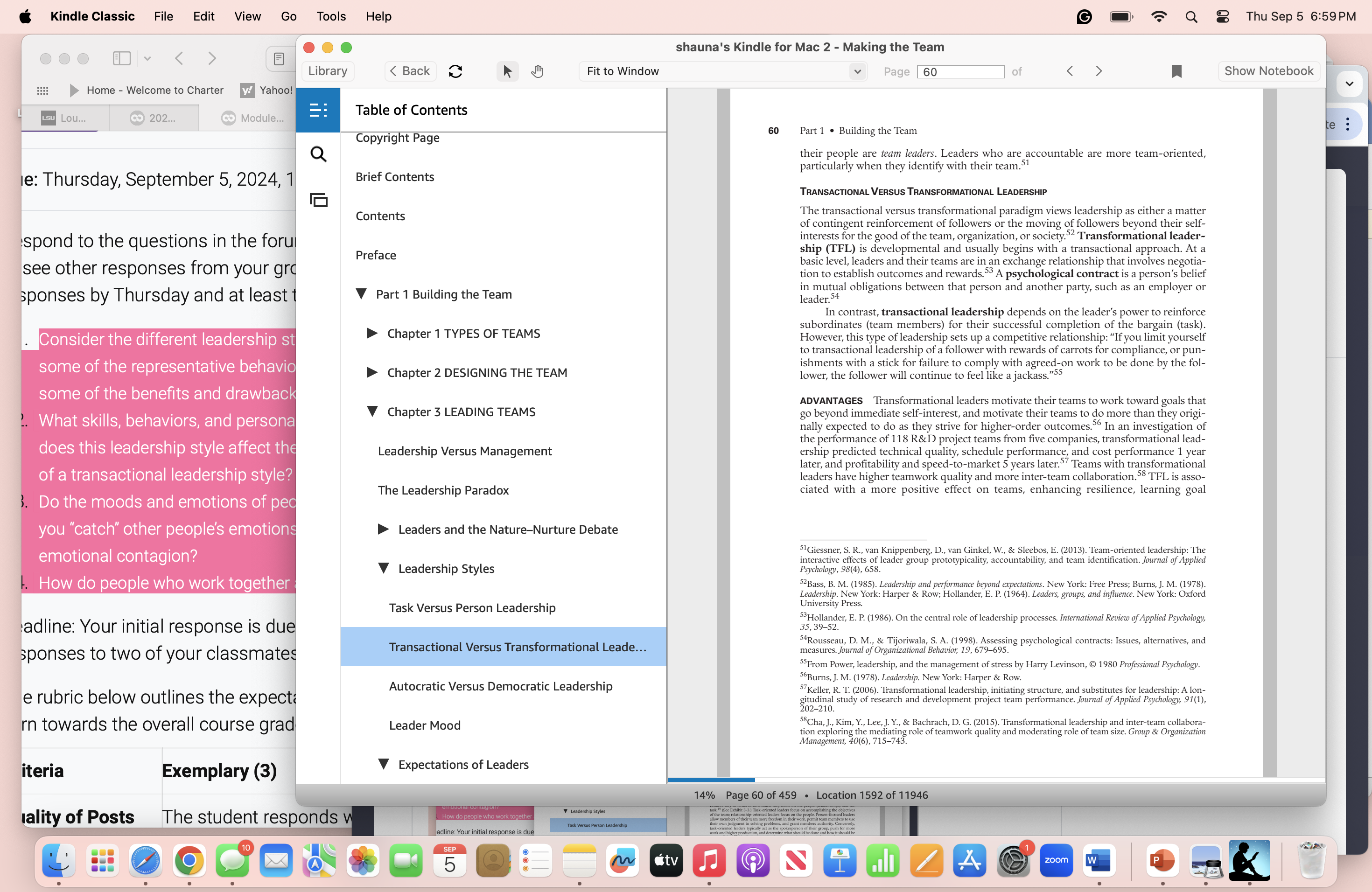Select the hand pan tool

537,71
